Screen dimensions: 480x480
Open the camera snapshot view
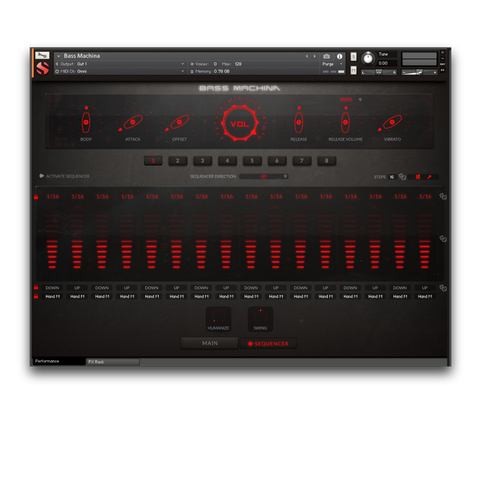[x=326, y=56]
